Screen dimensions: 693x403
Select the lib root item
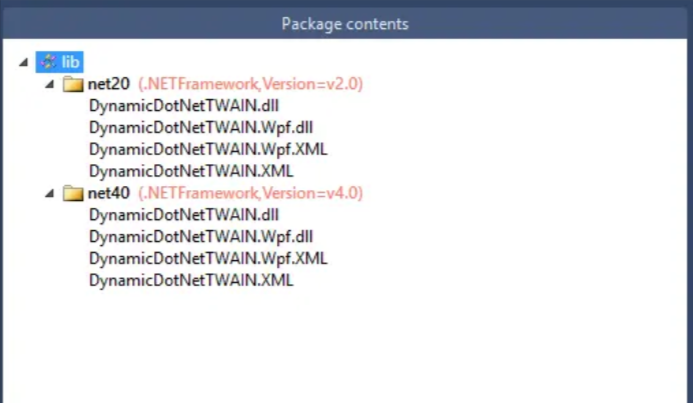pos(71,62)
